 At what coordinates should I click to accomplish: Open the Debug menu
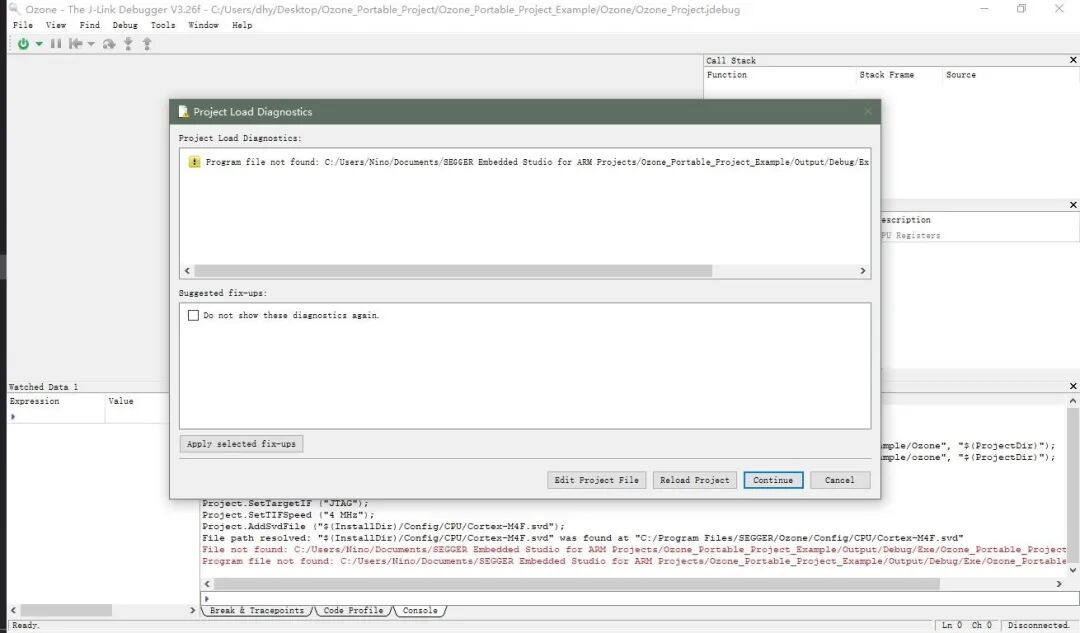click(125, 25)
